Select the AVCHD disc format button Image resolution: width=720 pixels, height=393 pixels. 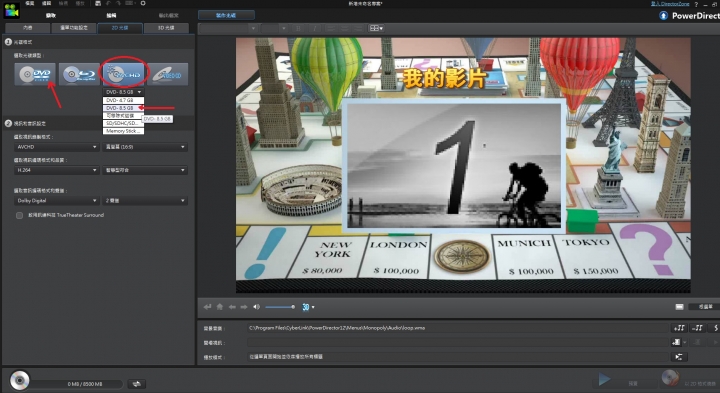tap(123, 74)
